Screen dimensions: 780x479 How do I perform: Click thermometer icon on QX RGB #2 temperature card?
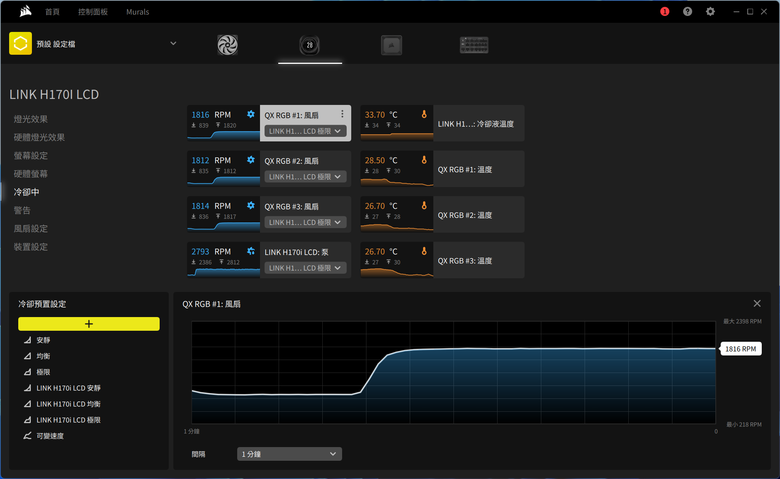(424, 205)
